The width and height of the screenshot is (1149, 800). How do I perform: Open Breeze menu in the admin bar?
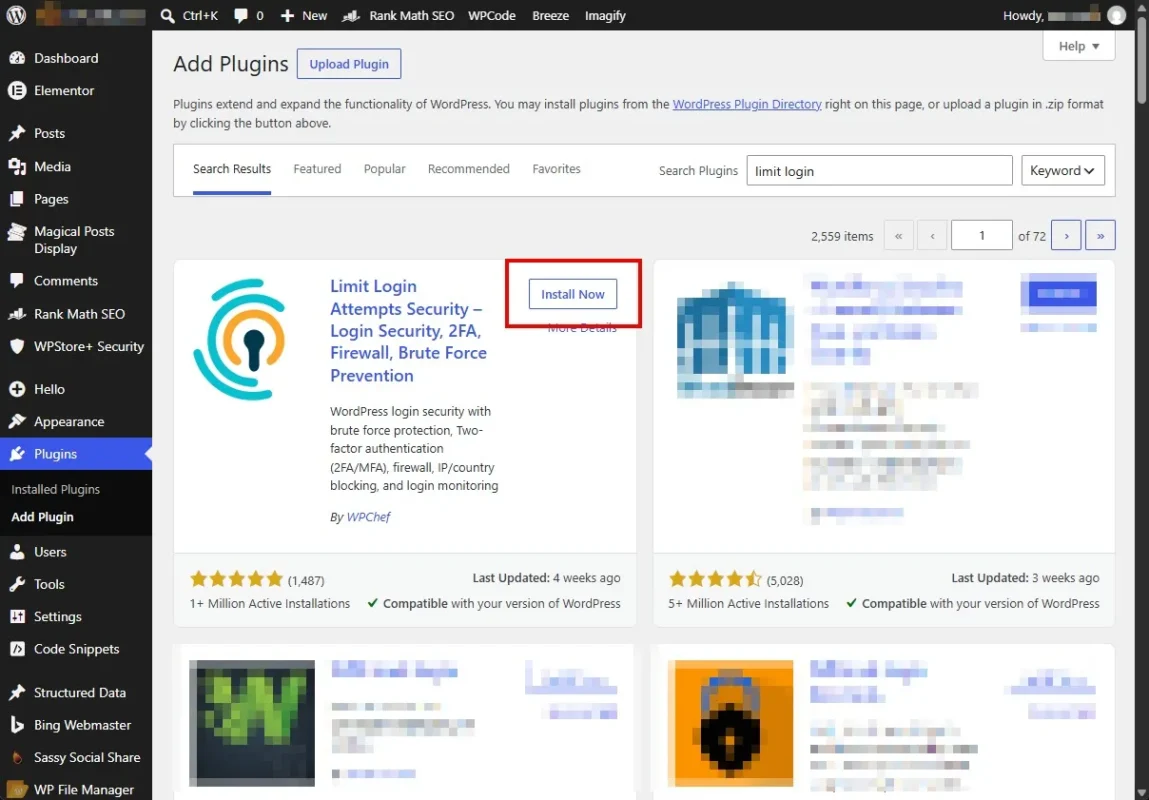pos(550,15)
